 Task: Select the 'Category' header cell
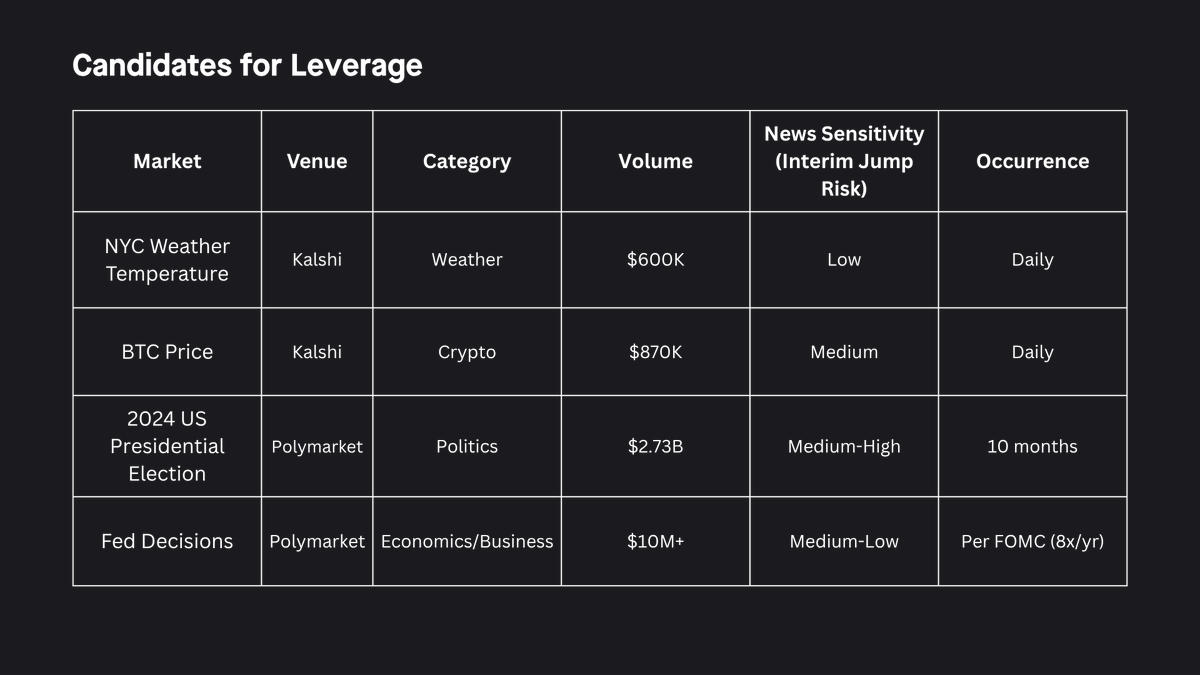[467, 161]
